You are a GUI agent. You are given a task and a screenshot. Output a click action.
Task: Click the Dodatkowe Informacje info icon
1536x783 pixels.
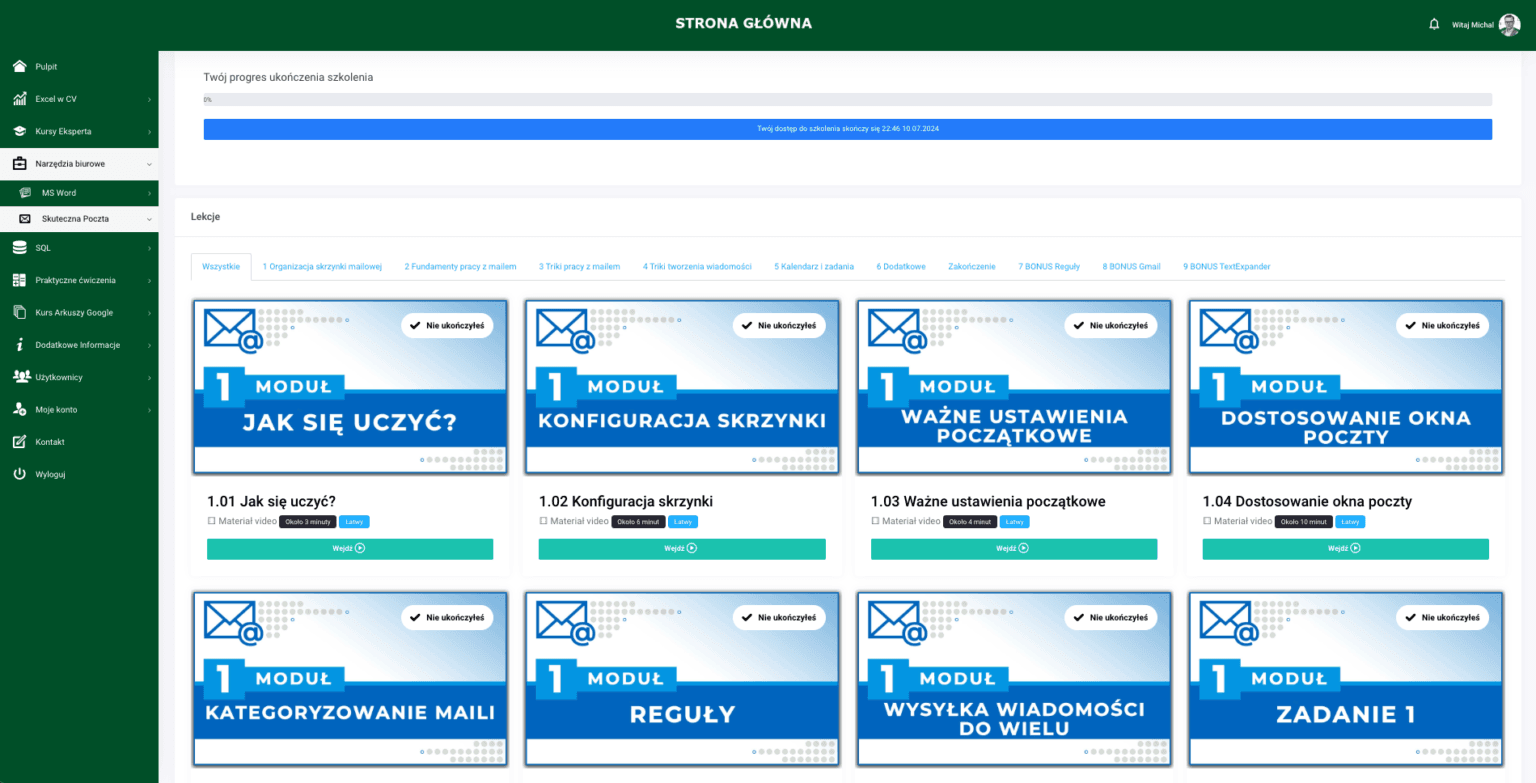pyautogui.click(x=19, y=344)
